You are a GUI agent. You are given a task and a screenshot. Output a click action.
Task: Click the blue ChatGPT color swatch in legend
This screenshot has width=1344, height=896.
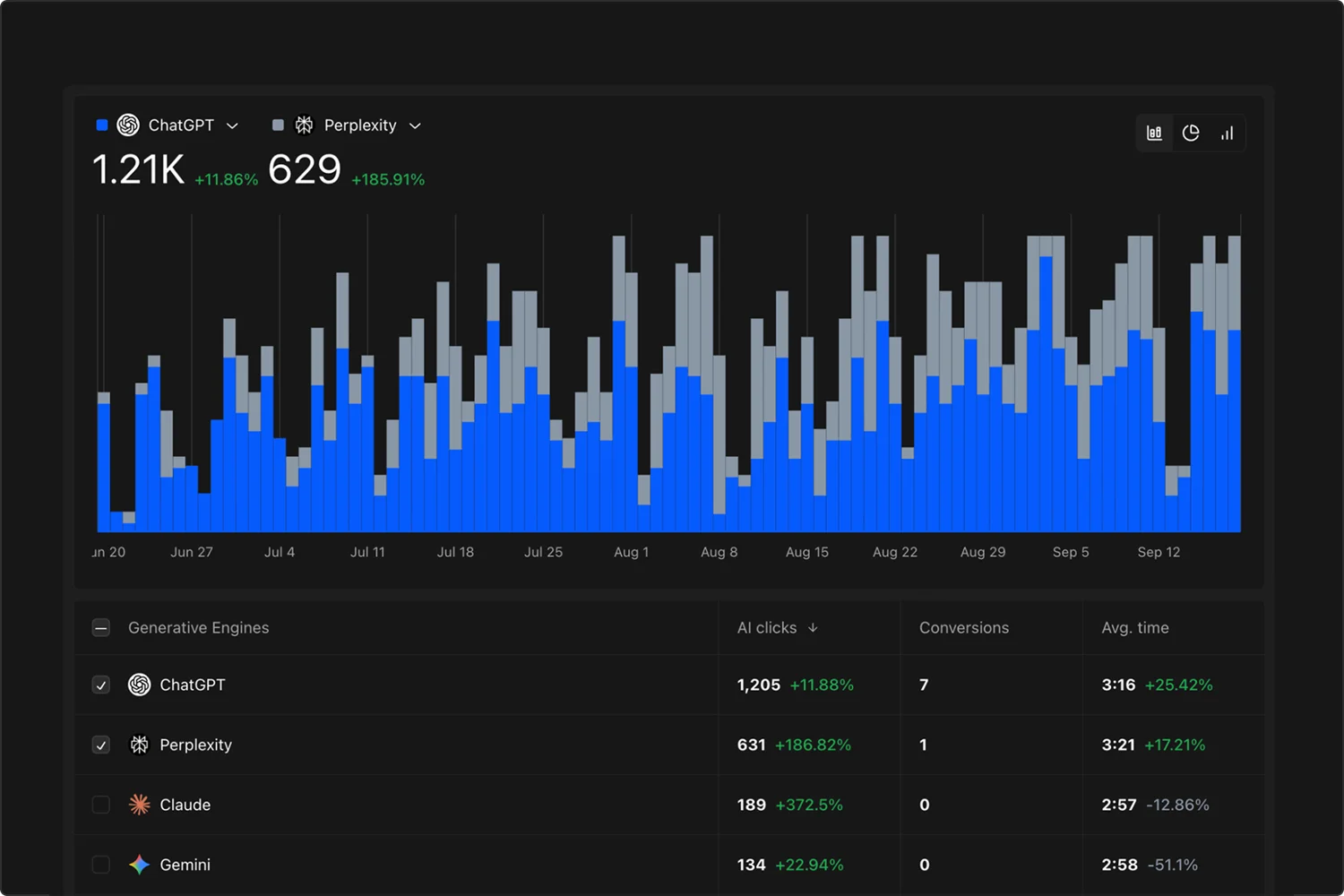pos(101,125)
